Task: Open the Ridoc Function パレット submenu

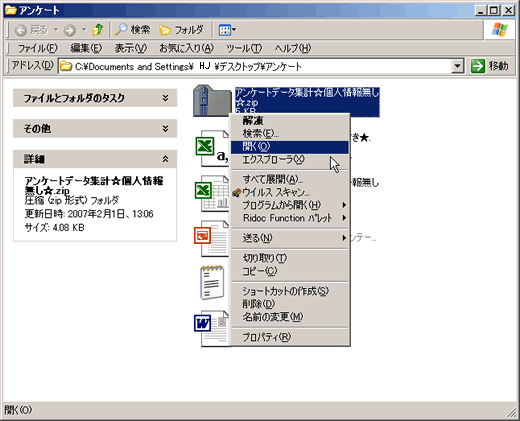Action: [x=290, y=218]
